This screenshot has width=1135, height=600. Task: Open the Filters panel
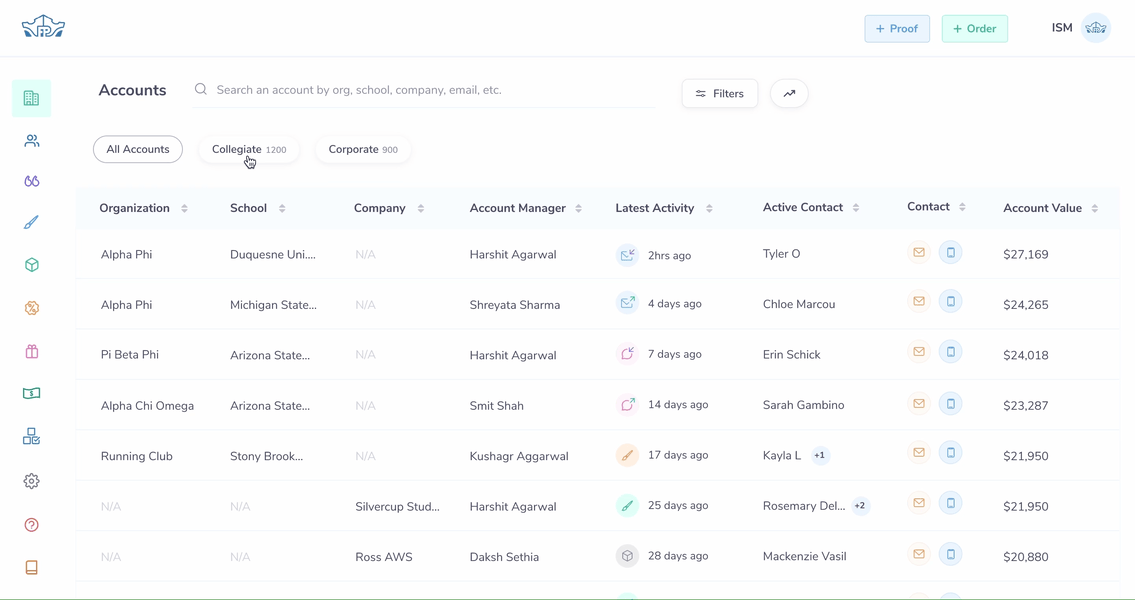[720, 93]
